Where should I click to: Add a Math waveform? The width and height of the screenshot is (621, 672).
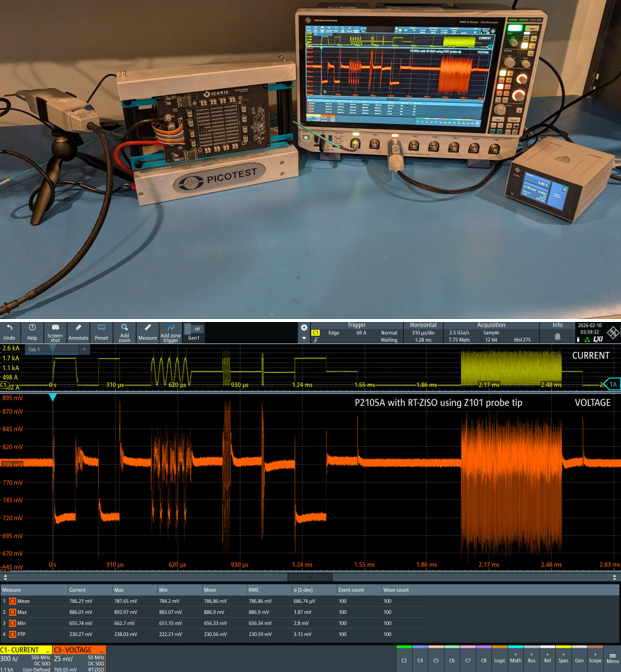[516, 658]
